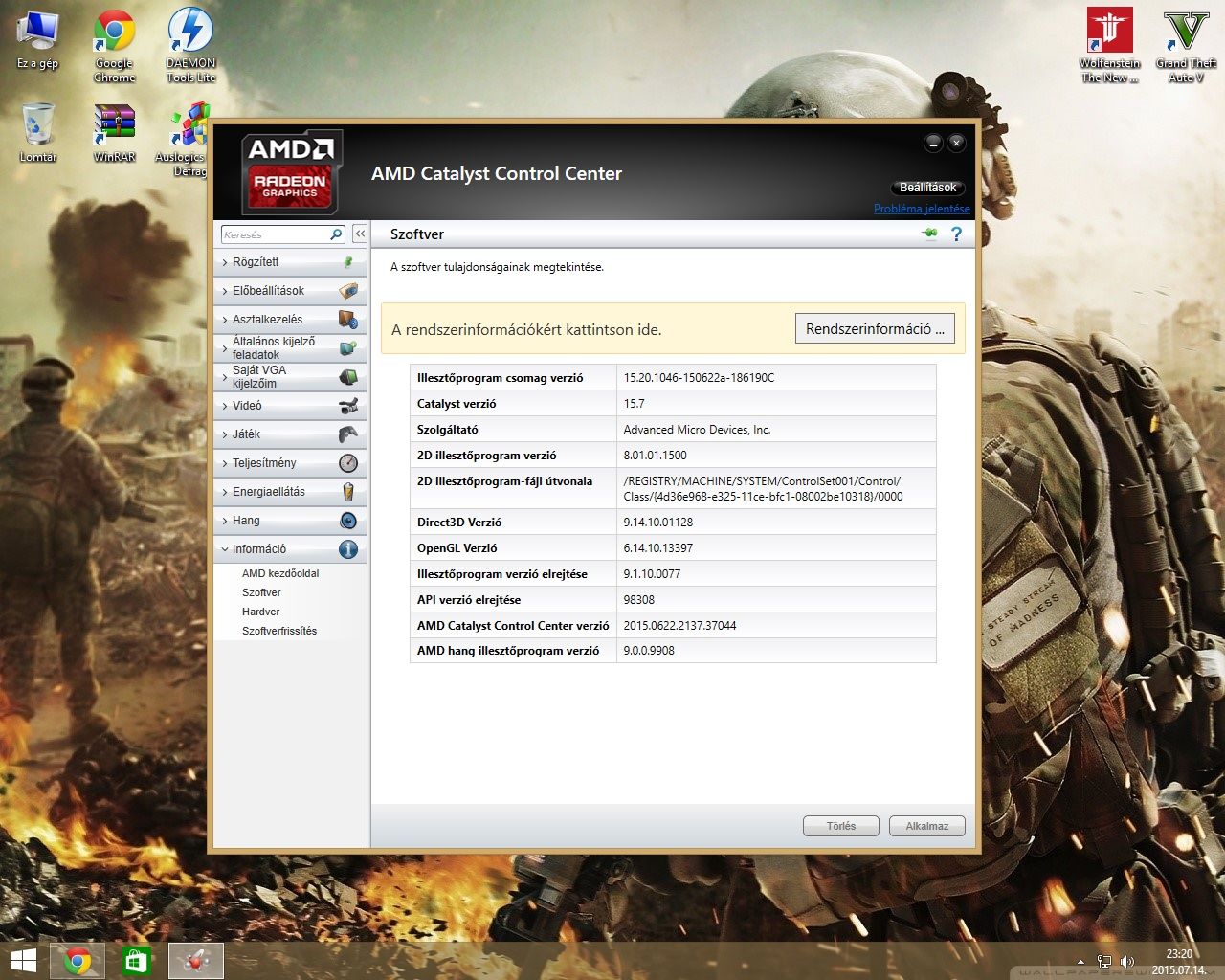Expand the Hang section
The width and height of the screenshot is (1225, 980).
tap(289, 520)
